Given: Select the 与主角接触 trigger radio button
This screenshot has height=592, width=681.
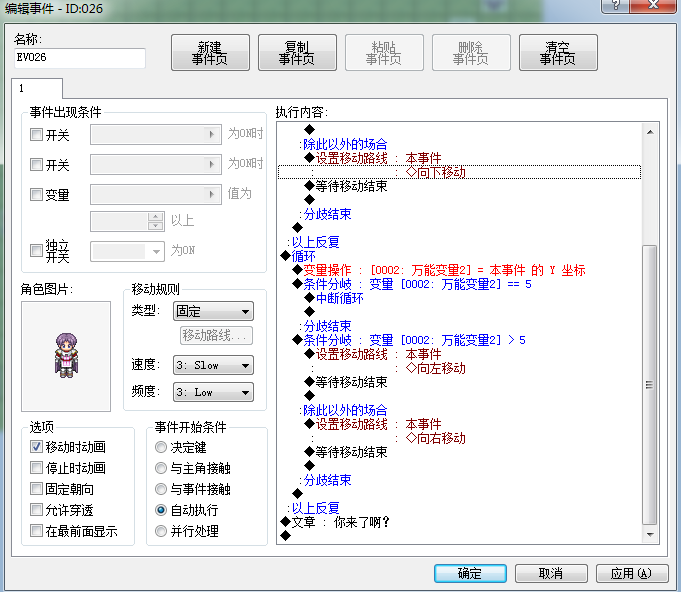Looking at the screenshot, I should tap(161, 468).
